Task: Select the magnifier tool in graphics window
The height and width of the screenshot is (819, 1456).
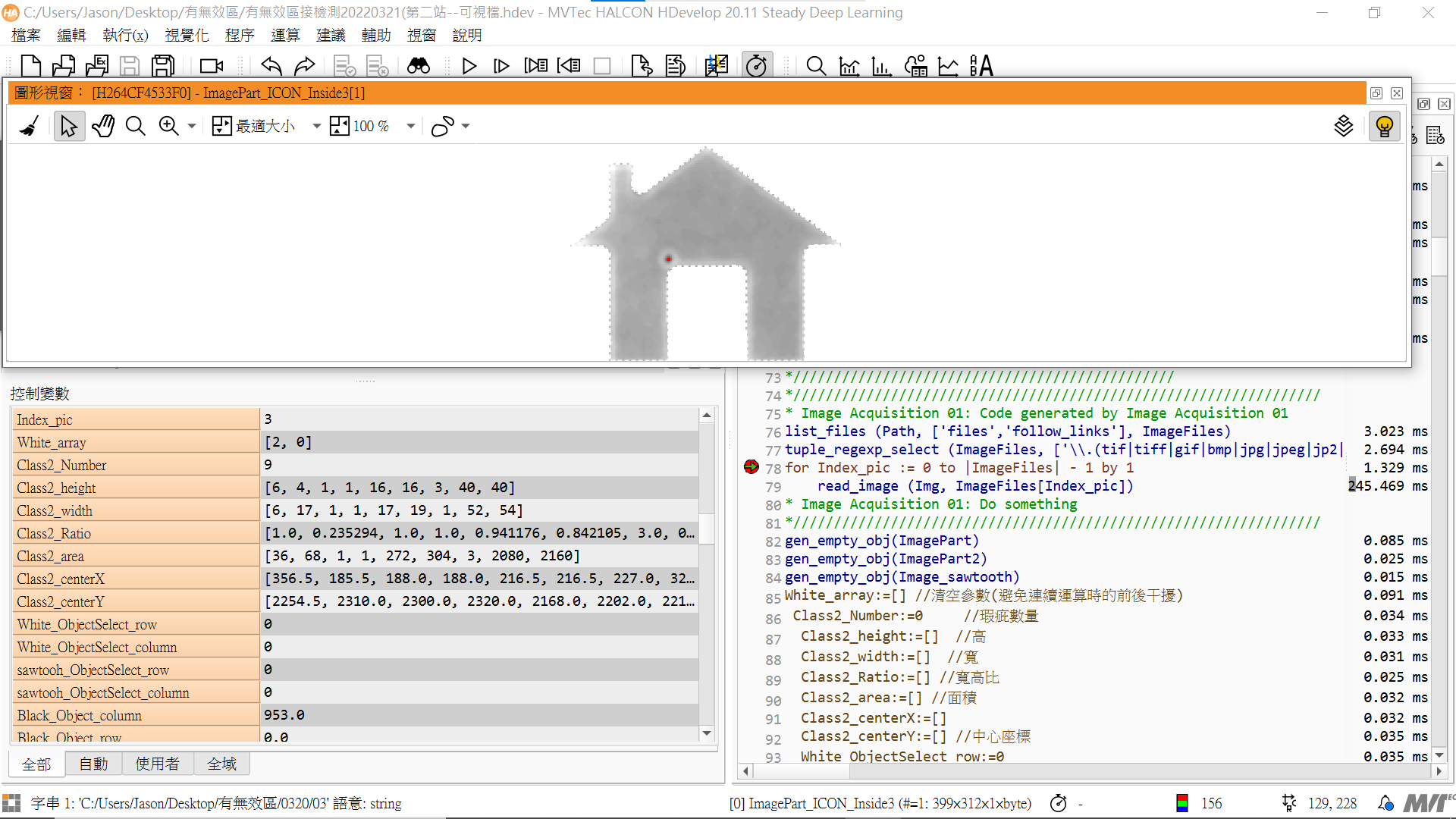Action: point(136,126)
